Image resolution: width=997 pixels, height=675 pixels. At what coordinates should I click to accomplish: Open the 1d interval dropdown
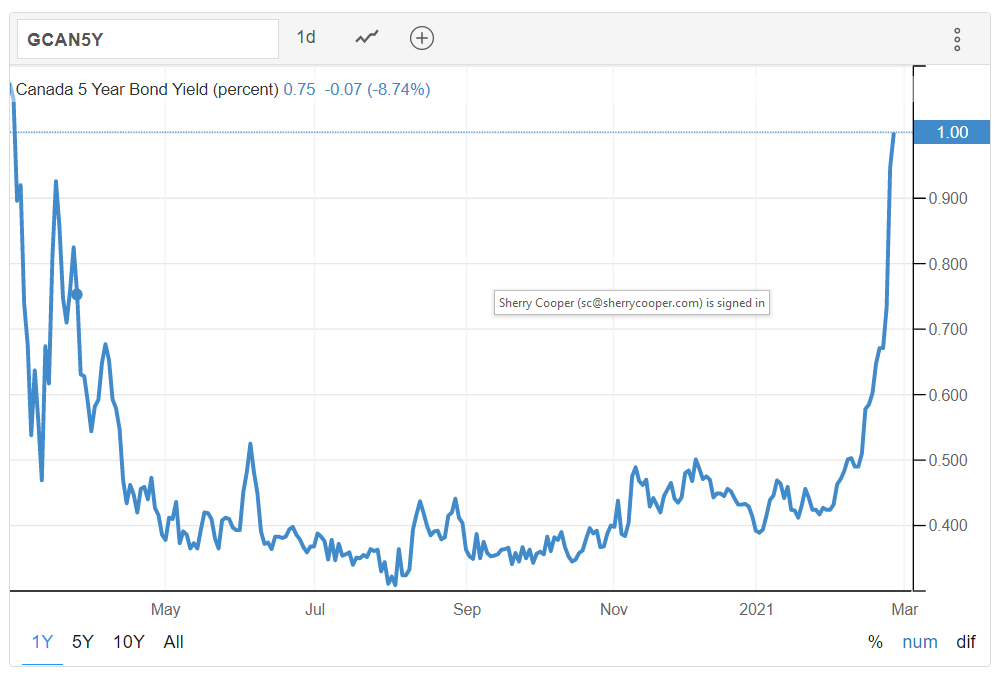306,38
